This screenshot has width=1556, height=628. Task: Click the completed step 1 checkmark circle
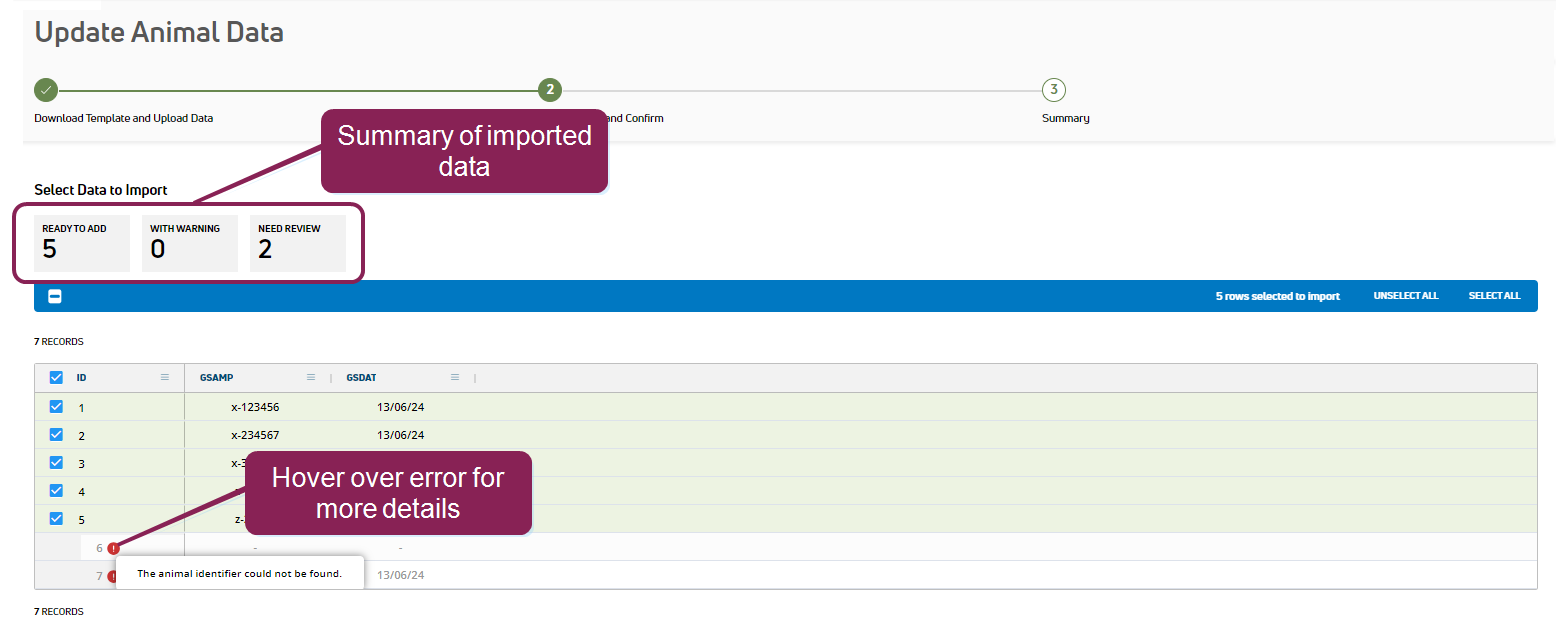pyautogui.click(x=46, y=90)
